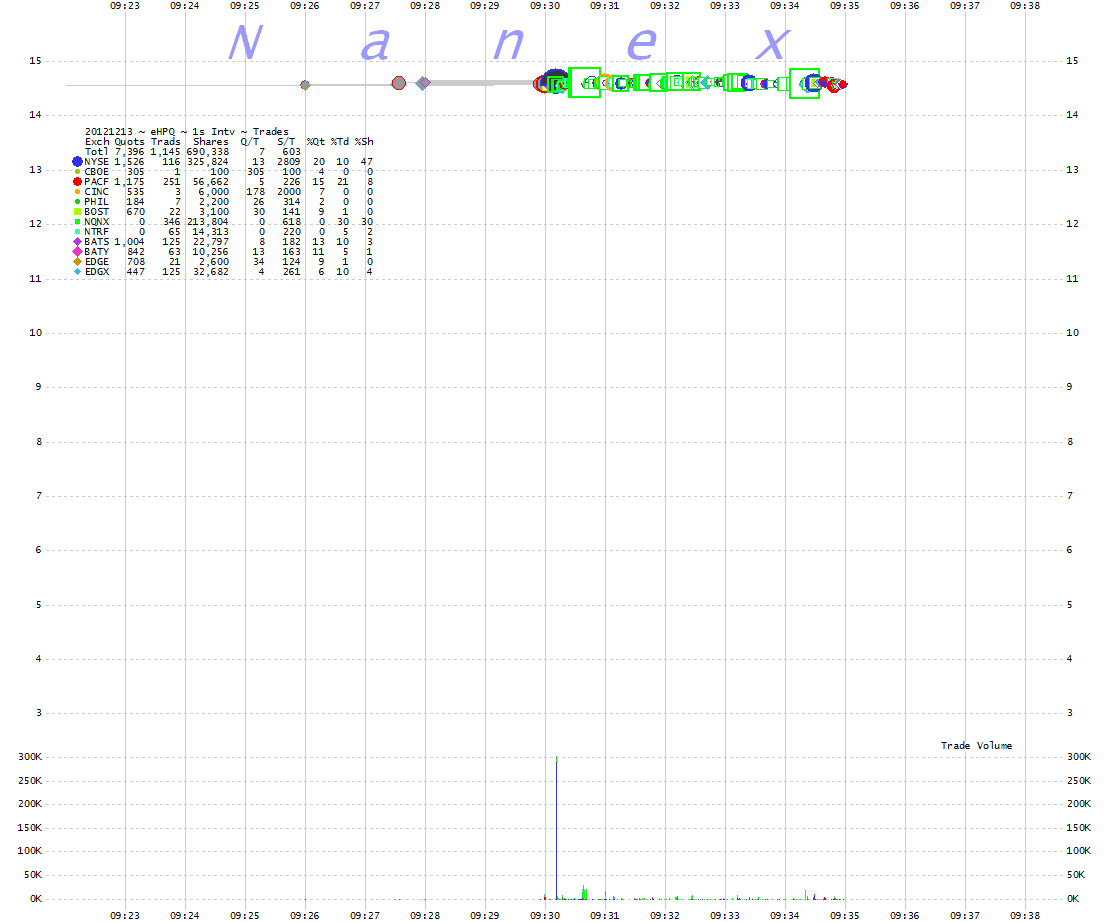Click the red marker at series end near 09:35
This screenshot has width=1109, height=922.
tap(842, 85)
